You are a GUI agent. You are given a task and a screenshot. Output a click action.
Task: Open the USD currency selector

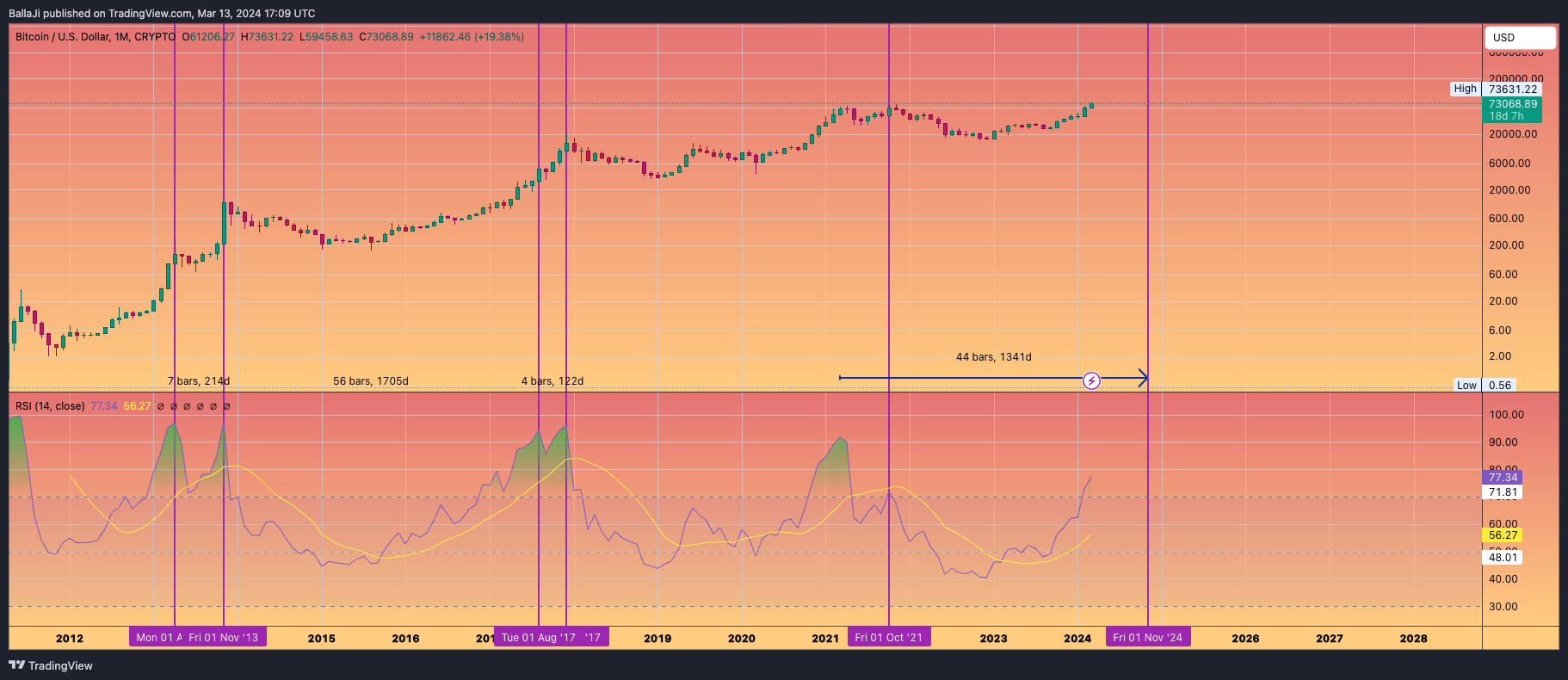coord(1520,37)
